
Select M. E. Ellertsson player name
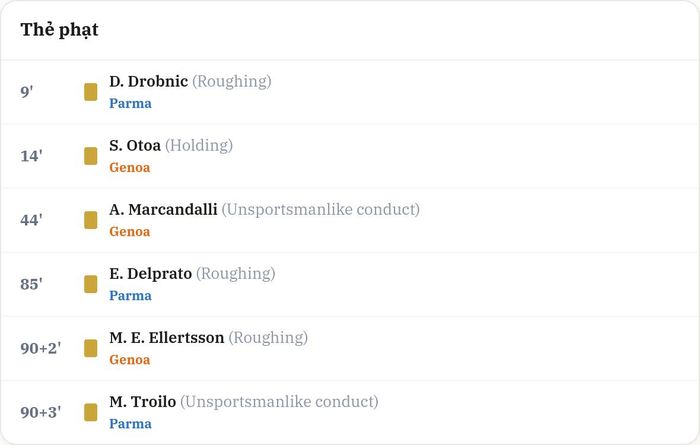pos(167,337)
